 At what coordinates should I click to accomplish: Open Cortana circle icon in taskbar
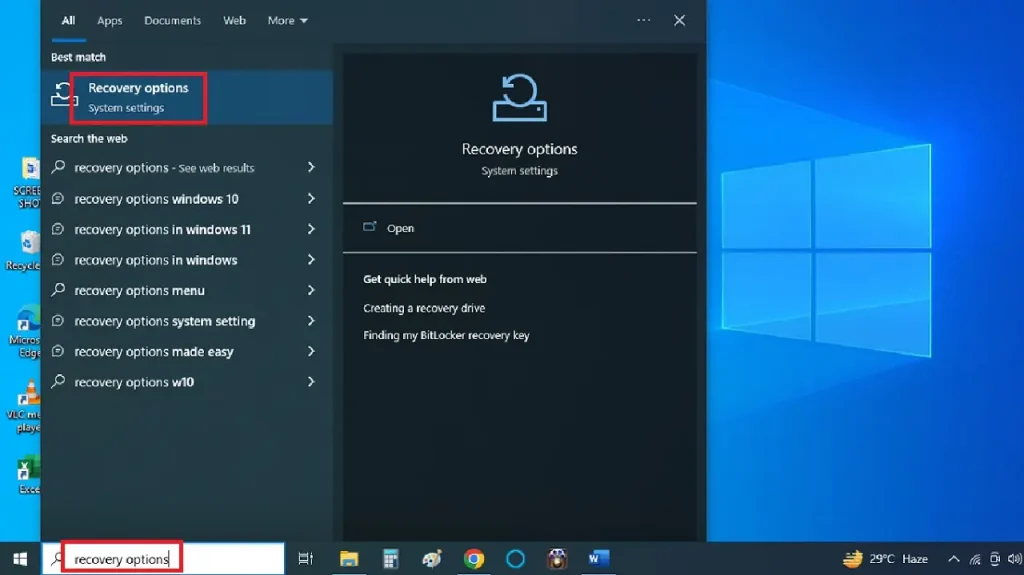tap(515, 559)
